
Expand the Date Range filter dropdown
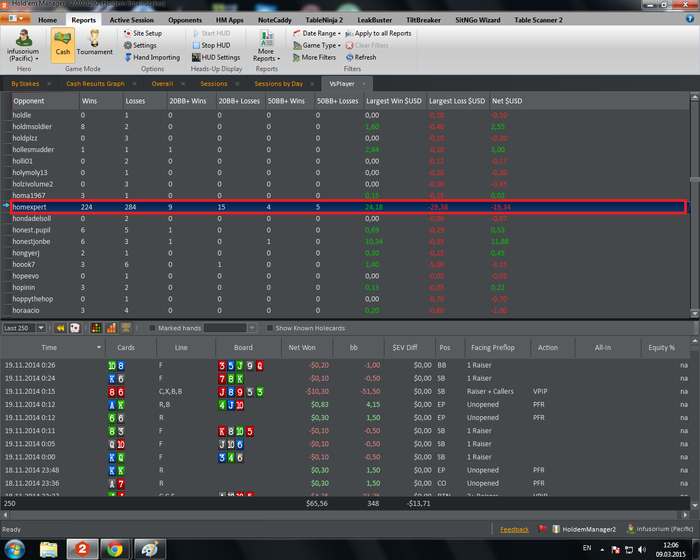point(339,33)
